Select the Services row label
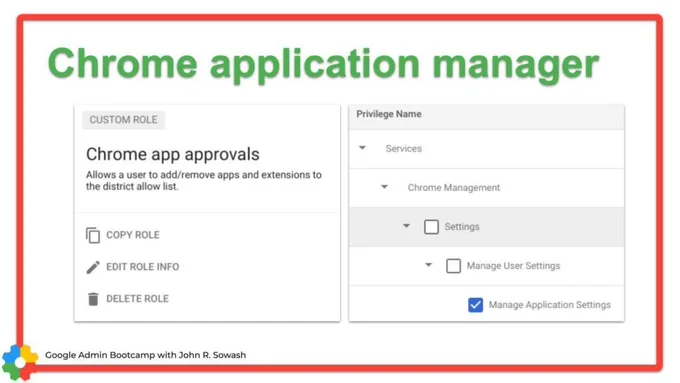 point(403,148)
